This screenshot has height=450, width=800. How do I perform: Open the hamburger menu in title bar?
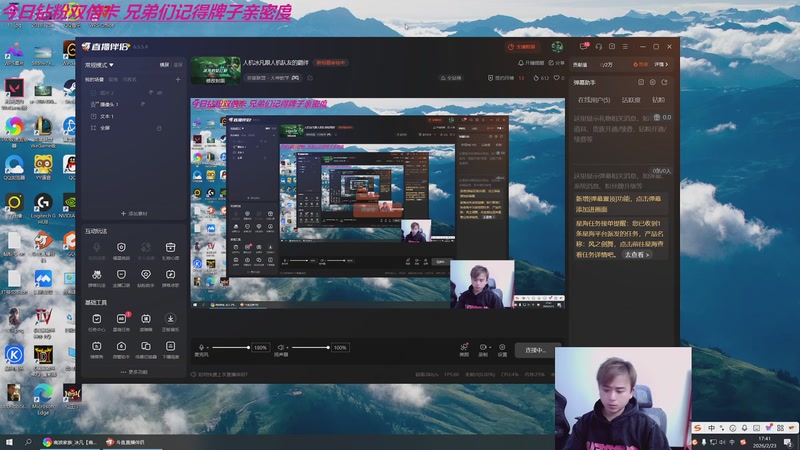(625, 46)
